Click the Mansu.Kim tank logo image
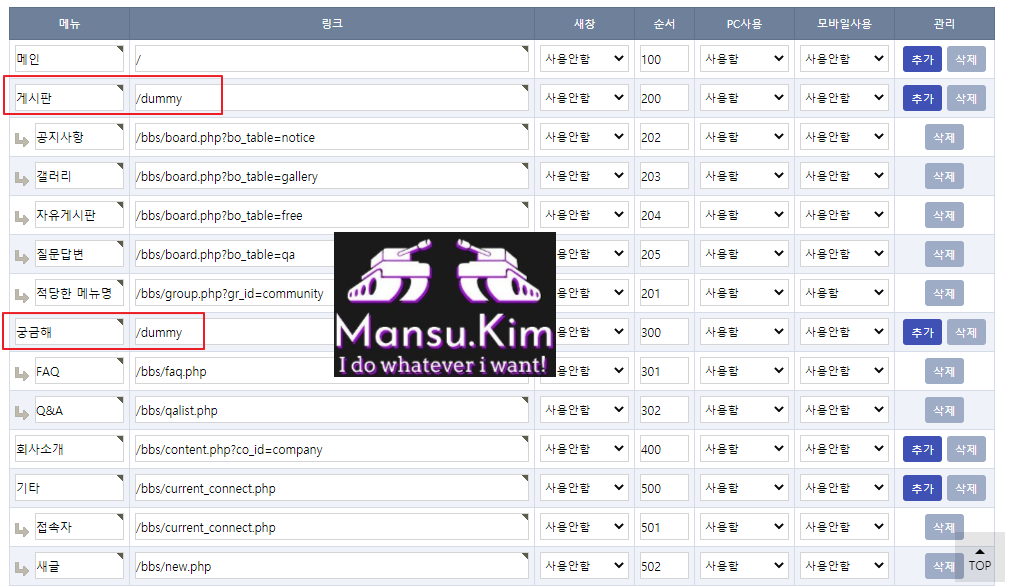This screenshot has height=587, width=1009. [445, 304]
